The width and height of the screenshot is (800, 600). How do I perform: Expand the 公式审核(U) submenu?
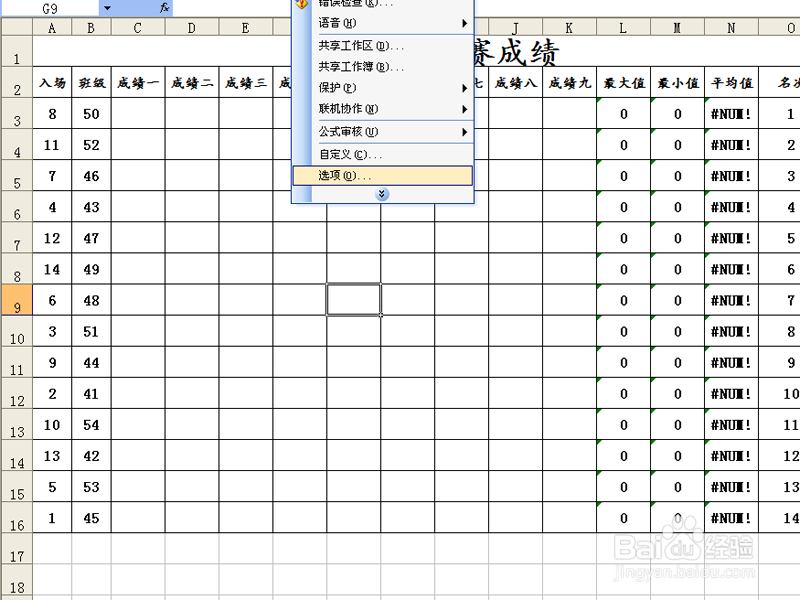click(x=383, y=132)
